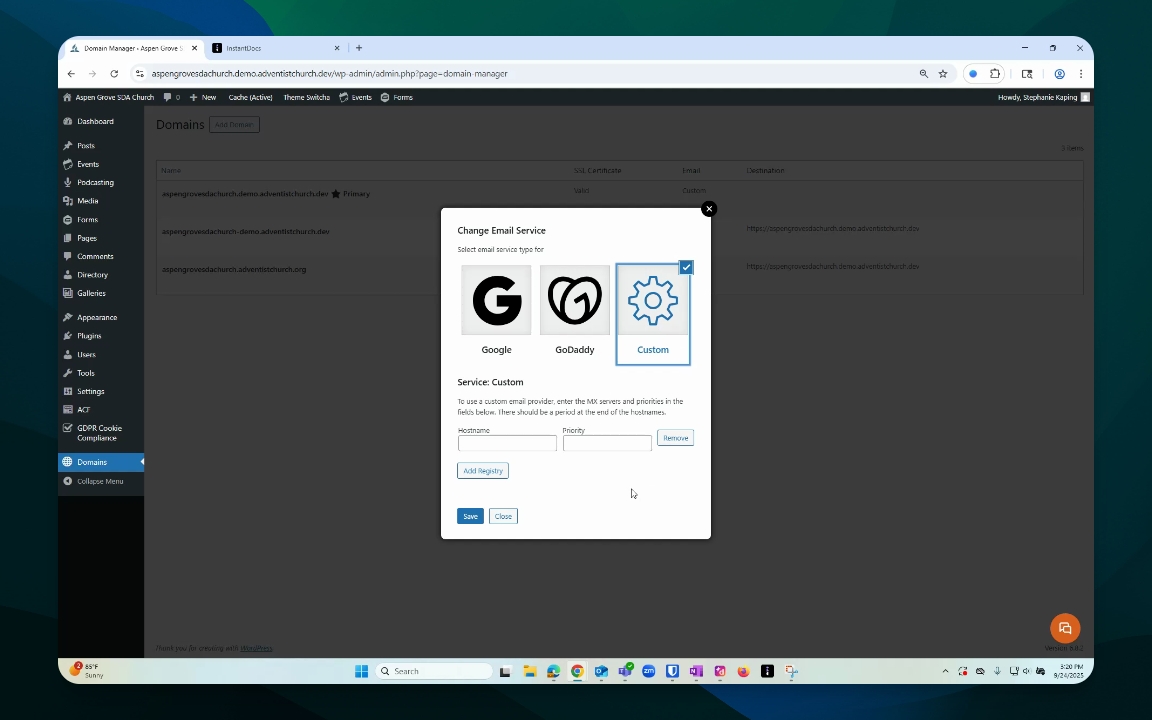Save the email service settings
This screenshot has width=1152, height=720.
470,516
